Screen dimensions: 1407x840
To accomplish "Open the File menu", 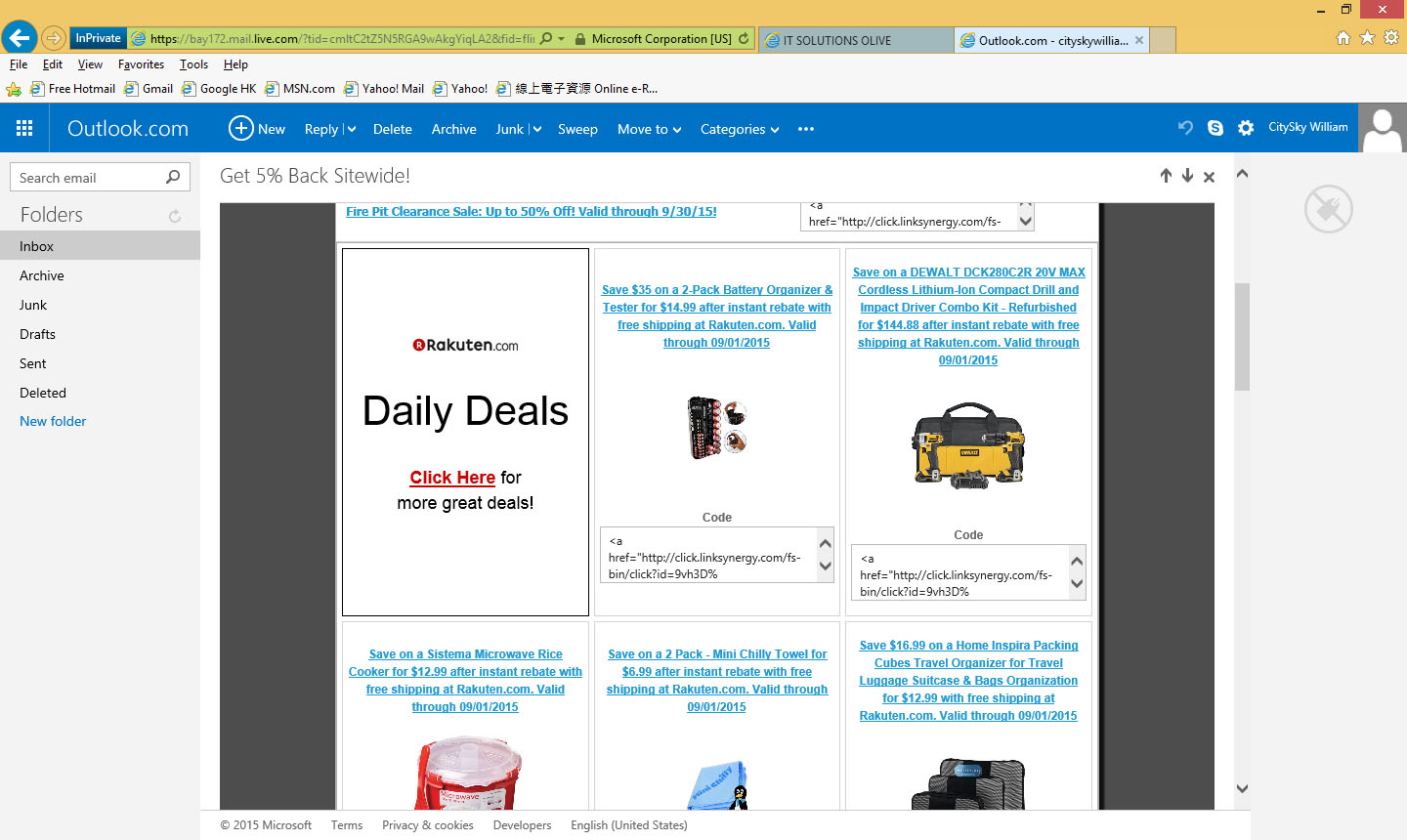I will pos(19,64).
